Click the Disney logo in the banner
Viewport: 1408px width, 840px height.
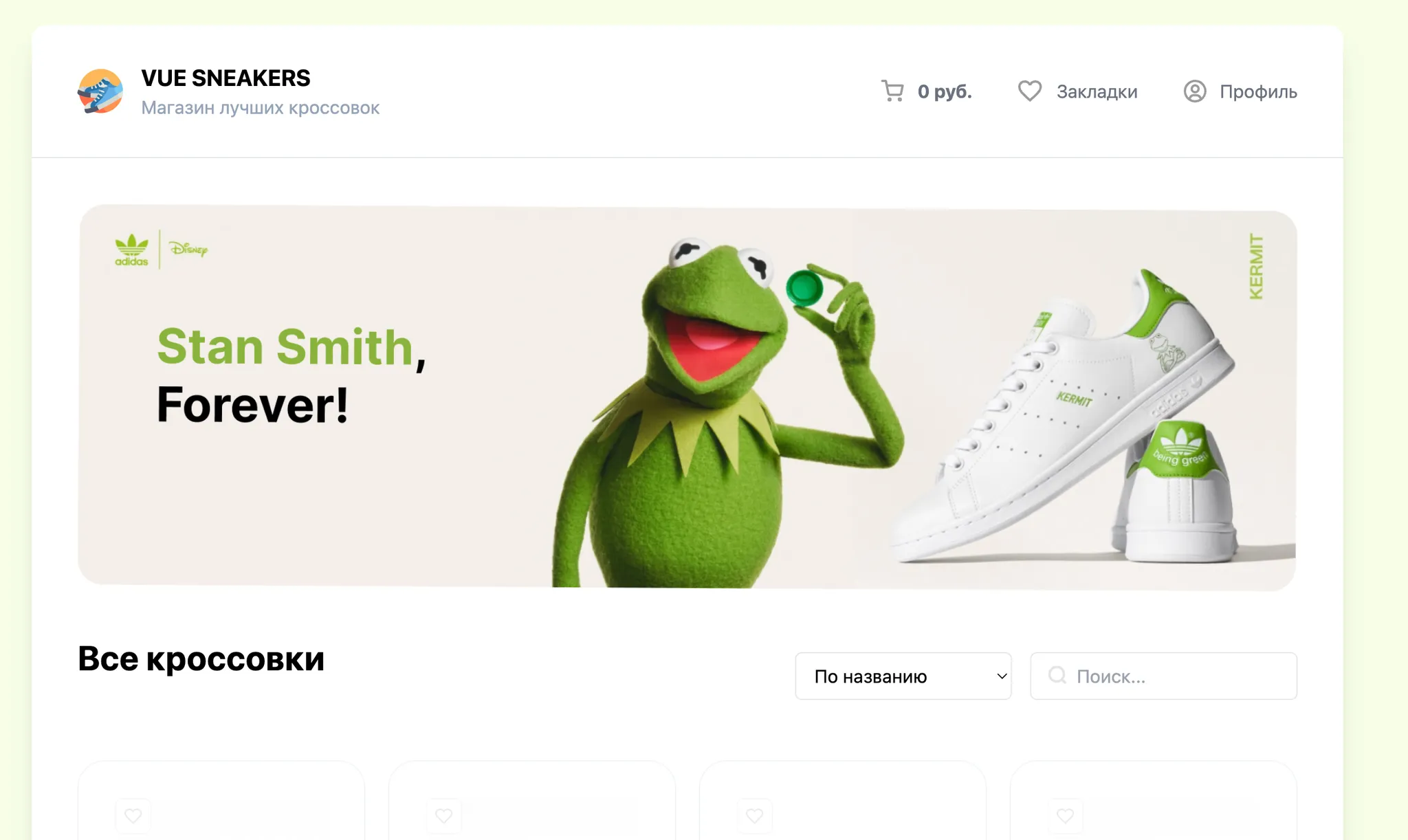[188, 249]
